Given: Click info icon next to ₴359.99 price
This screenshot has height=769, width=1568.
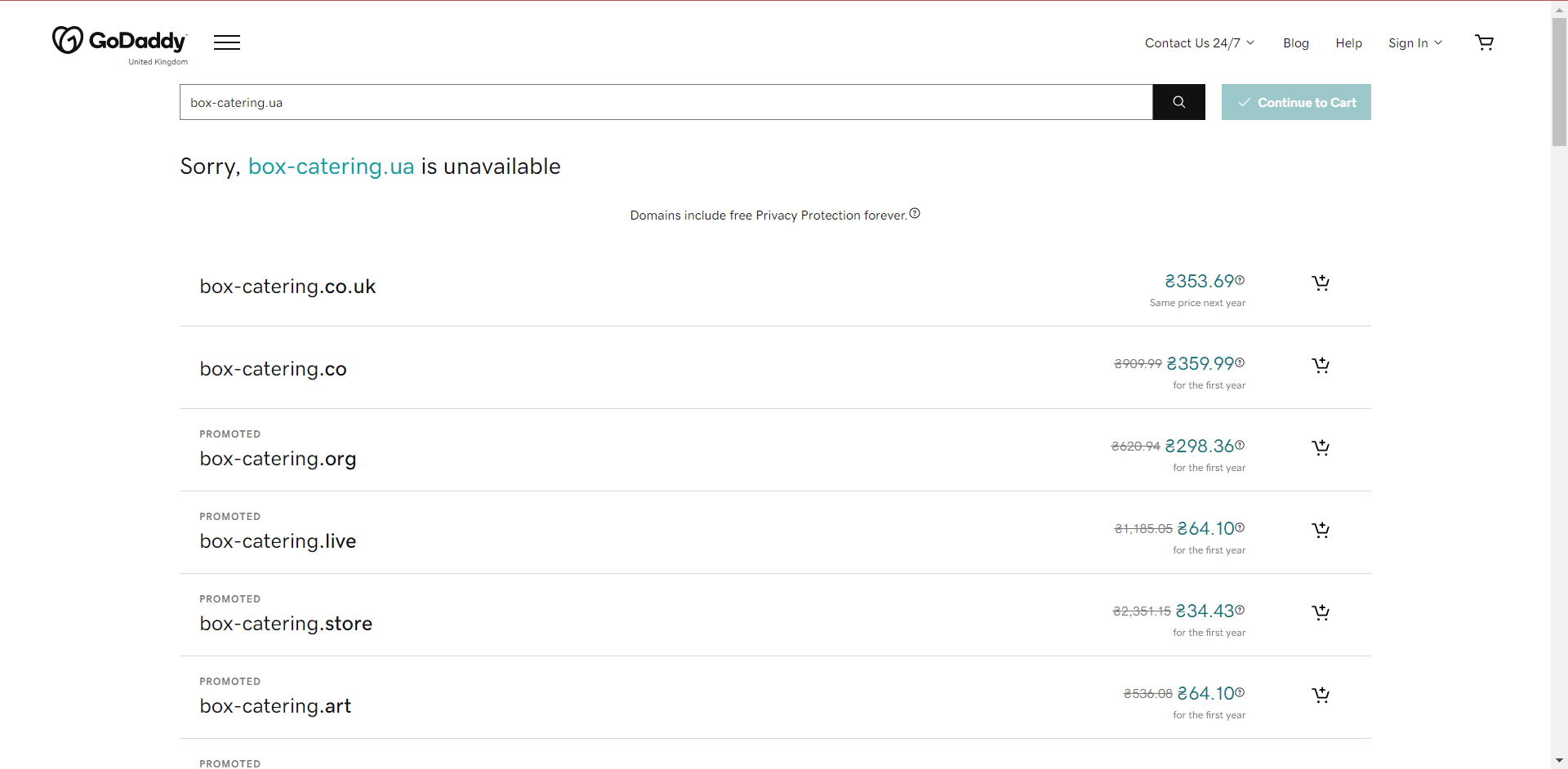Looking at the screenshot, I should tap(1240, 362).
